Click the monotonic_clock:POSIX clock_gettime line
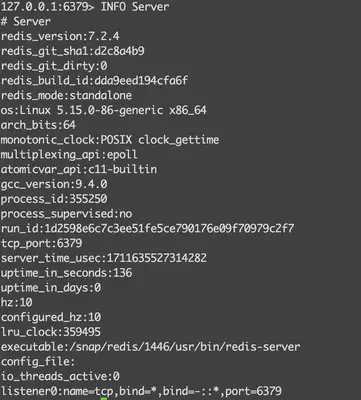This screenshot has width=361, height=400. click(110, 140)
